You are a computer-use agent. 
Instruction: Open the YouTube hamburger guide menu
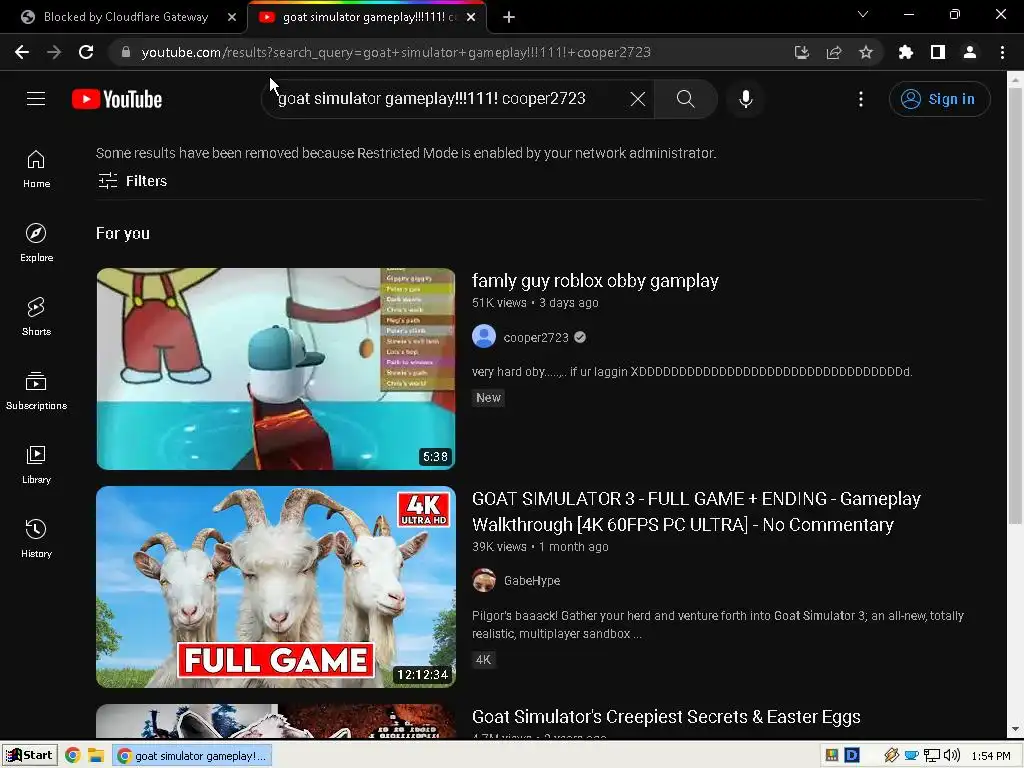36,99
